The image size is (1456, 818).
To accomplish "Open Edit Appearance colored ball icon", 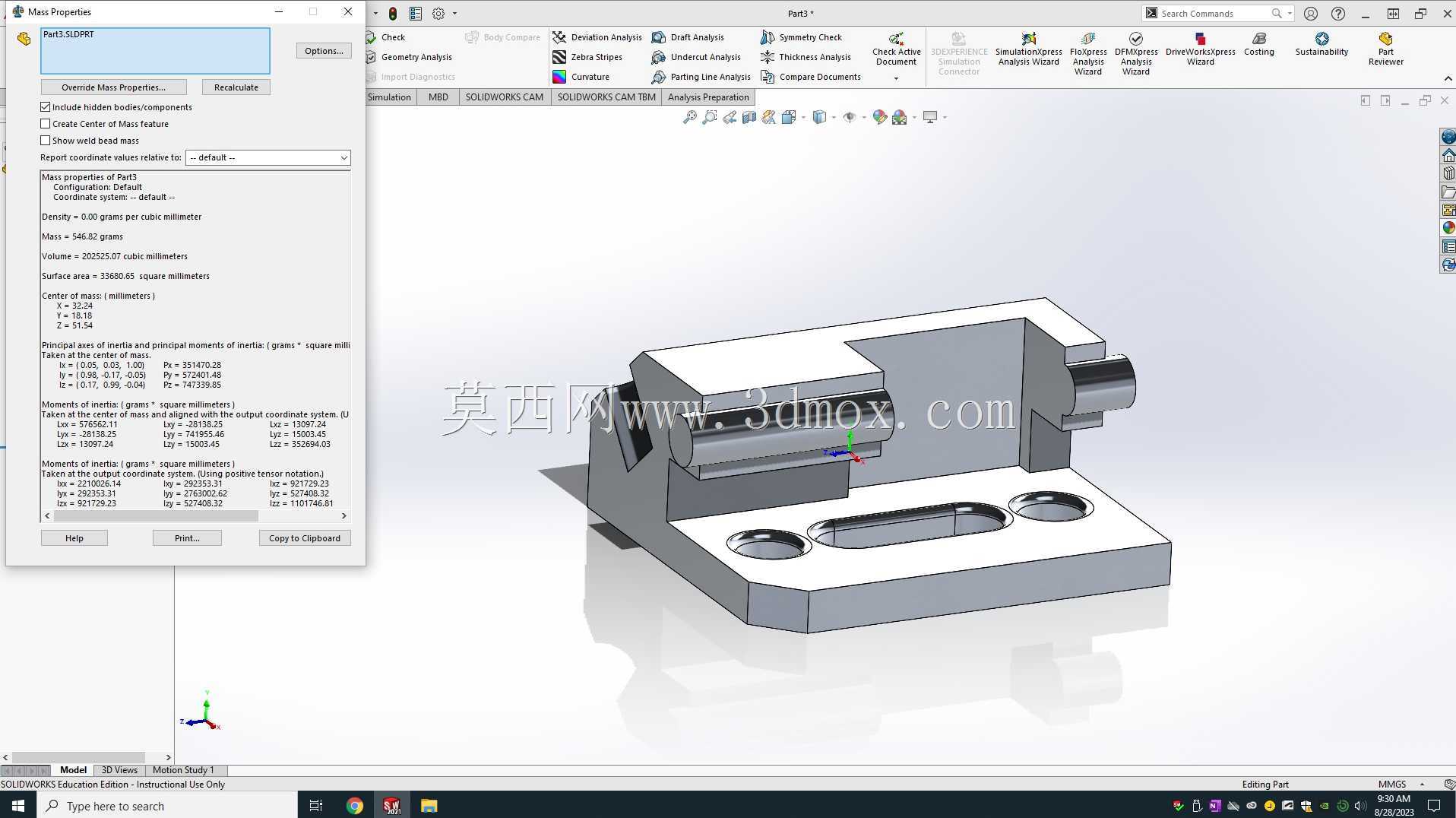I will [x=879, y=117].
